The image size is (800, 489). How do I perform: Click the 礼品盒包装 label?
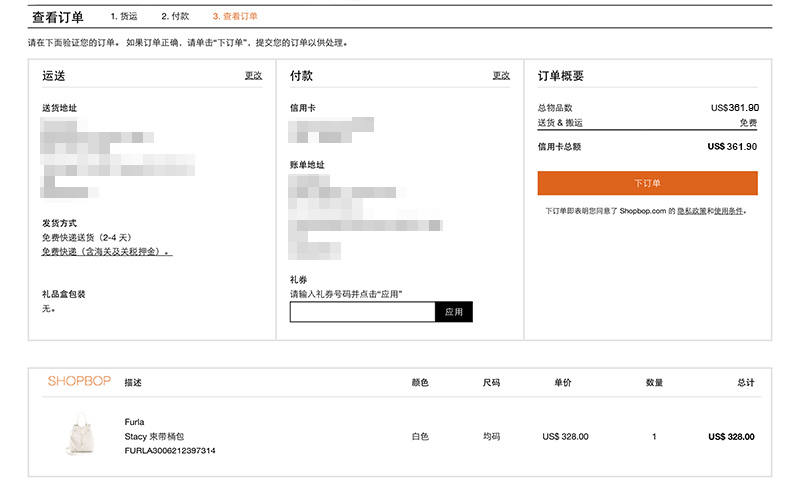[x=64, y=294]
